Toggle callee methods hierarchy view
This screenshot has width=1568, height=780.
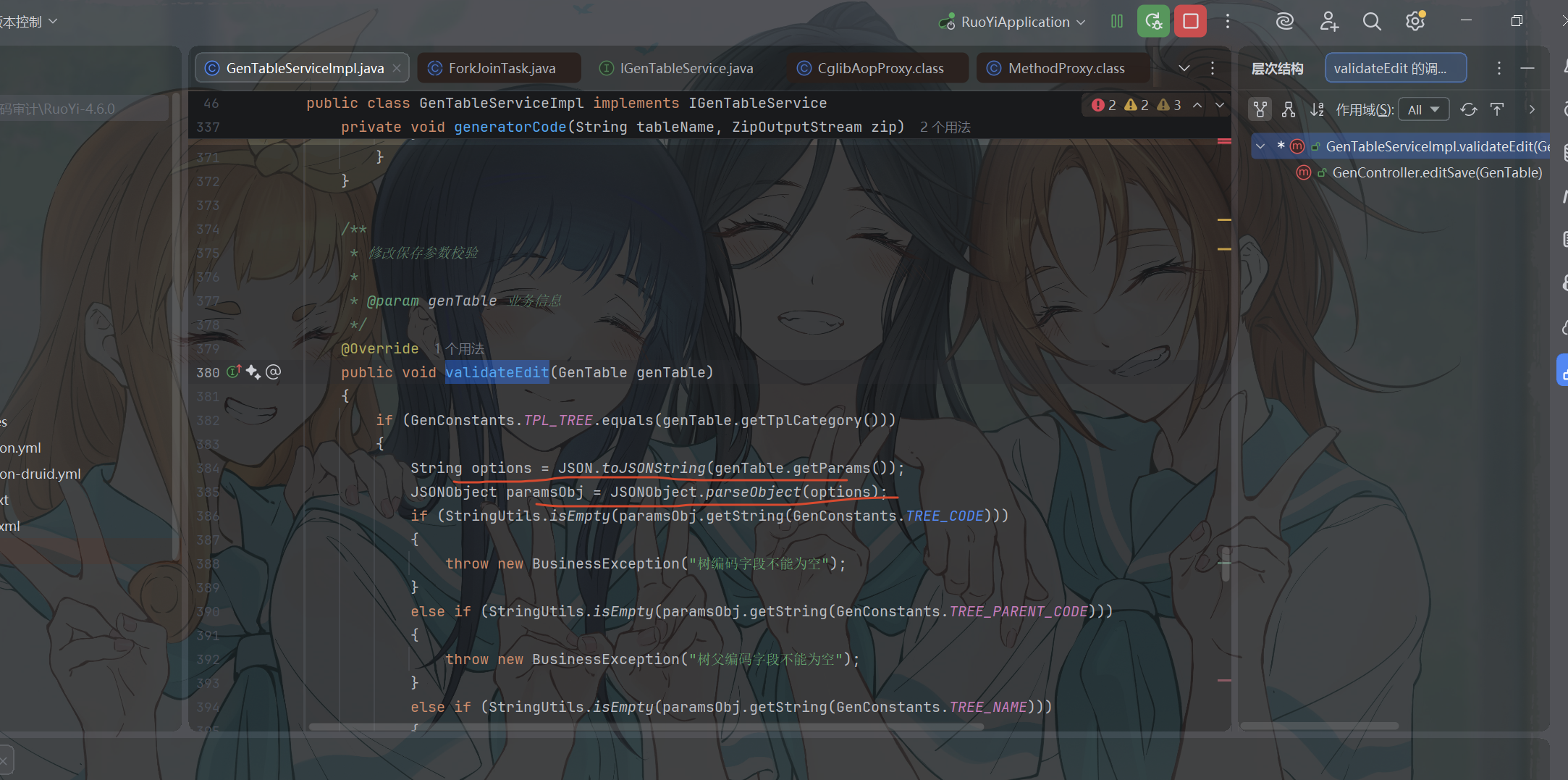(x=1289, y=109)
